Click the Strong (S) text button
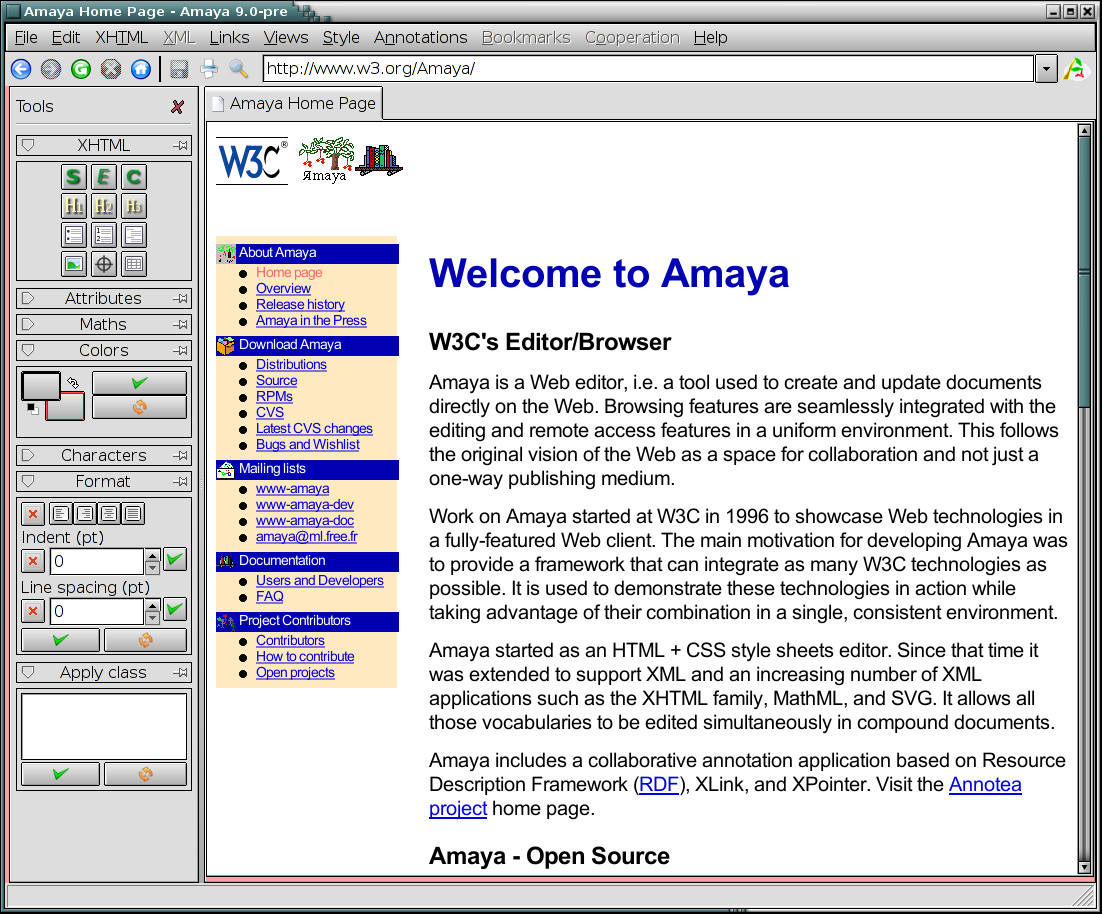 74,178
